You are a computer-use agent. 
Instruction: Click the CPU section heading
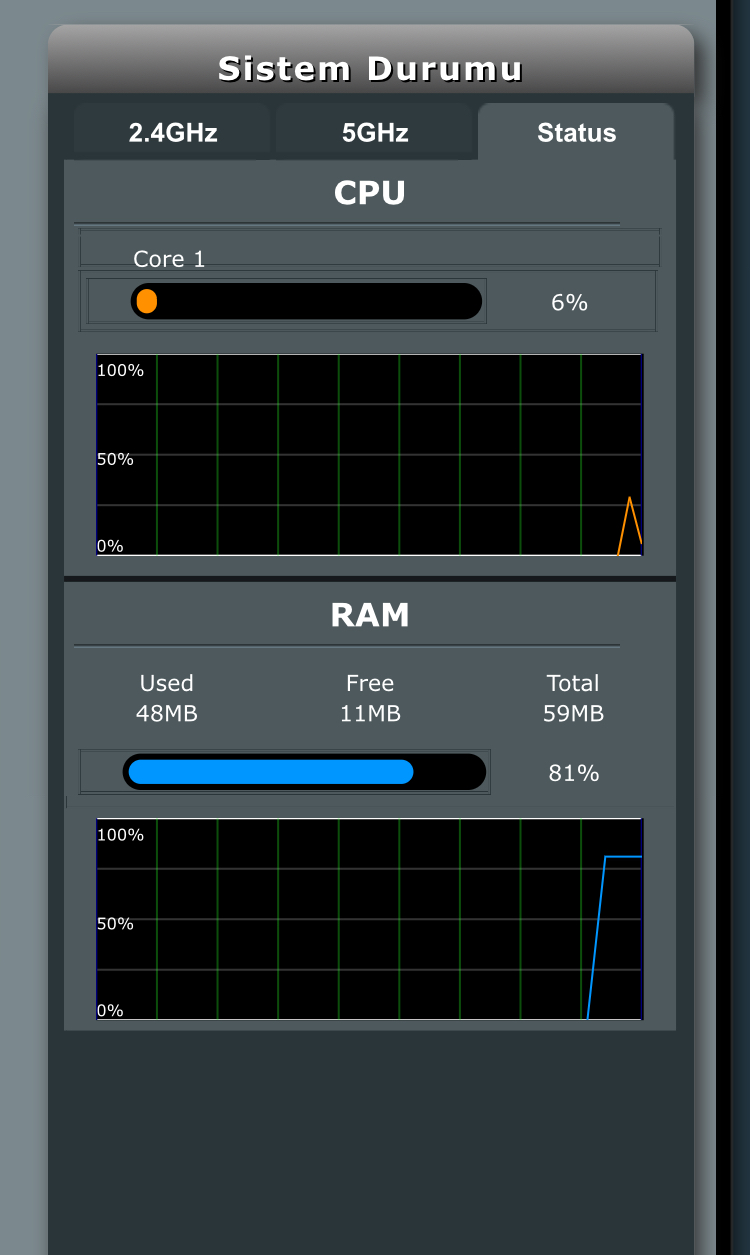[x=370, y=193]
